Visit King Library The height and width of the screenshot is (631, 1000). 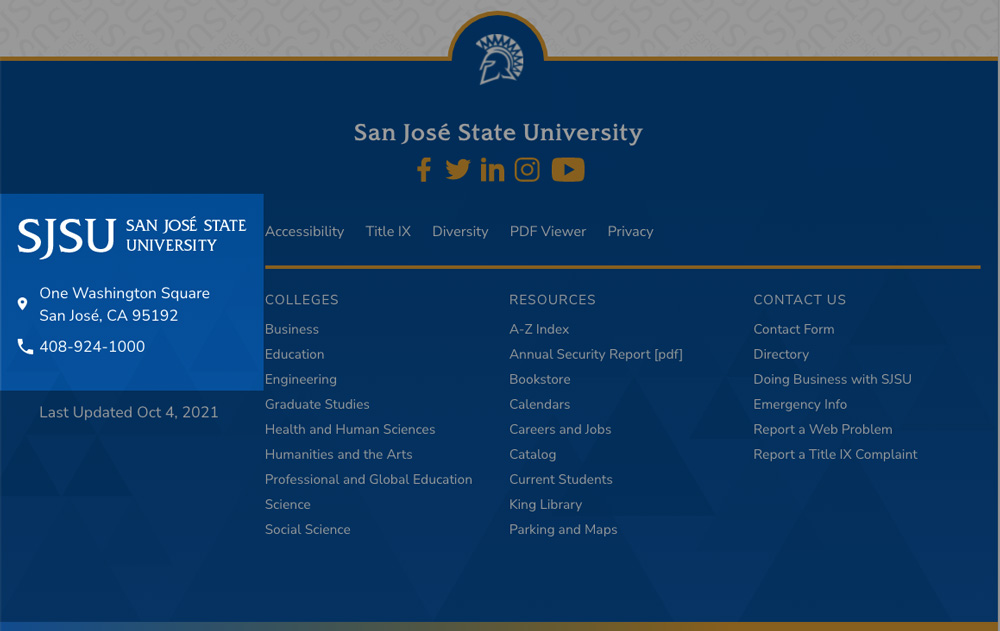544,504
